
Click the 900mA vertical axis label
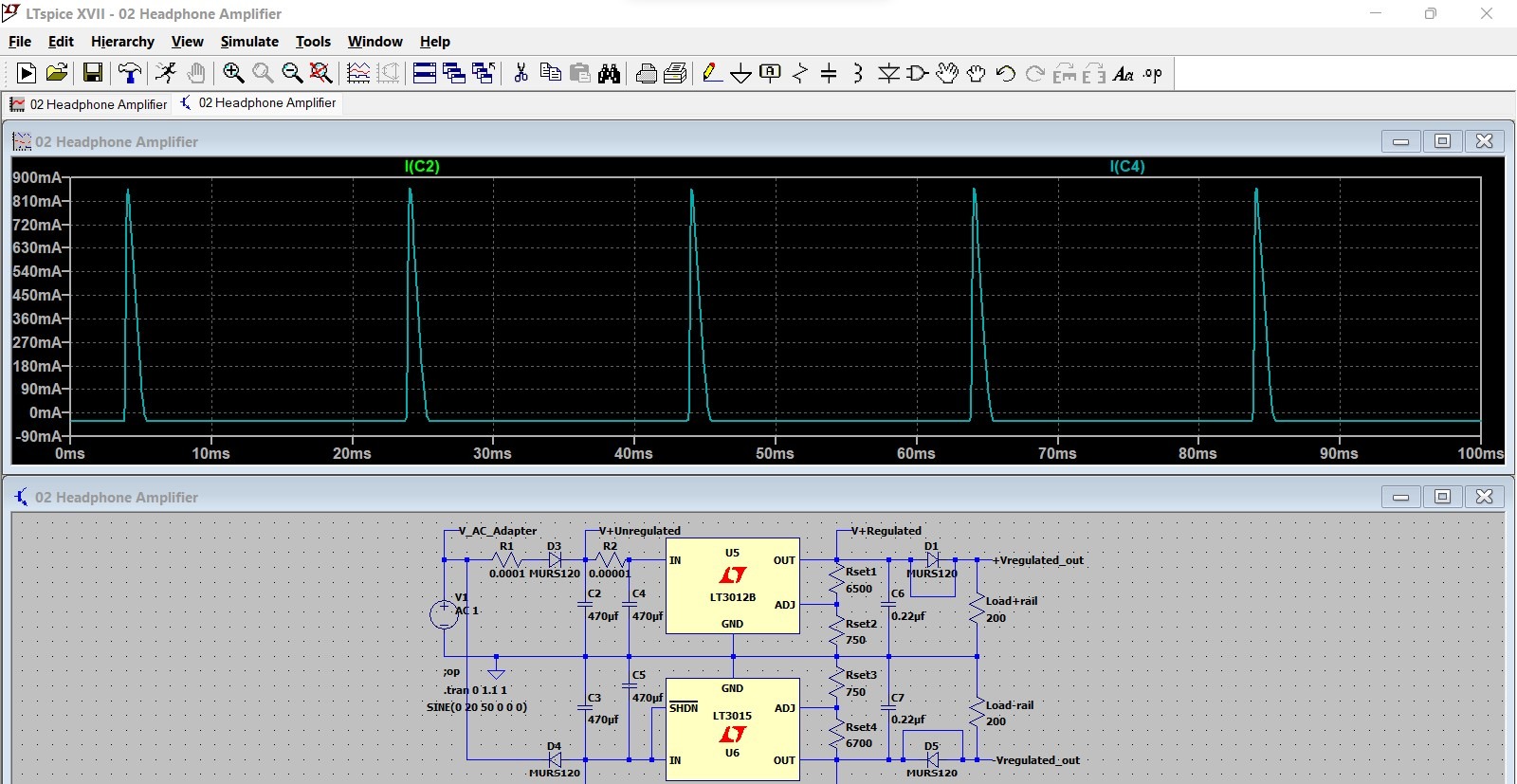pyautogui.click(x=37, y=177)
